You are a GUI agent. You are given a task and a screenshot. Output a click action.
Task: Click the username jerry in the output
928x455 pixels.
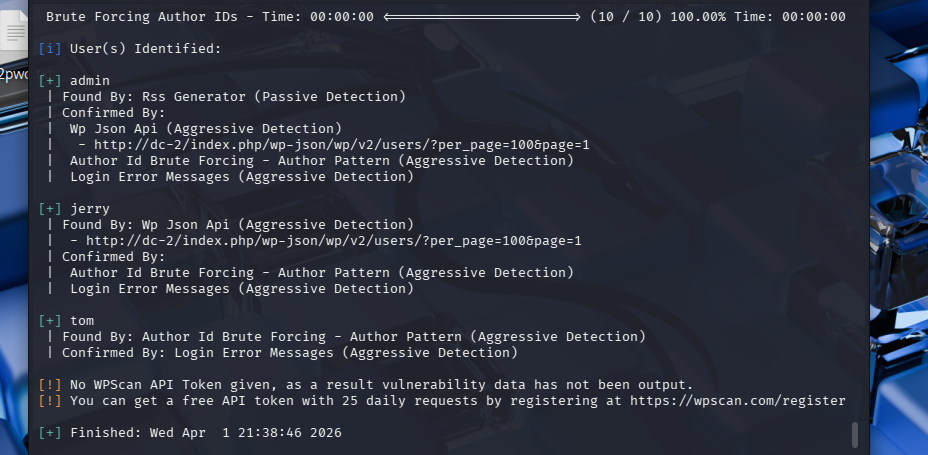coord(90,208)
